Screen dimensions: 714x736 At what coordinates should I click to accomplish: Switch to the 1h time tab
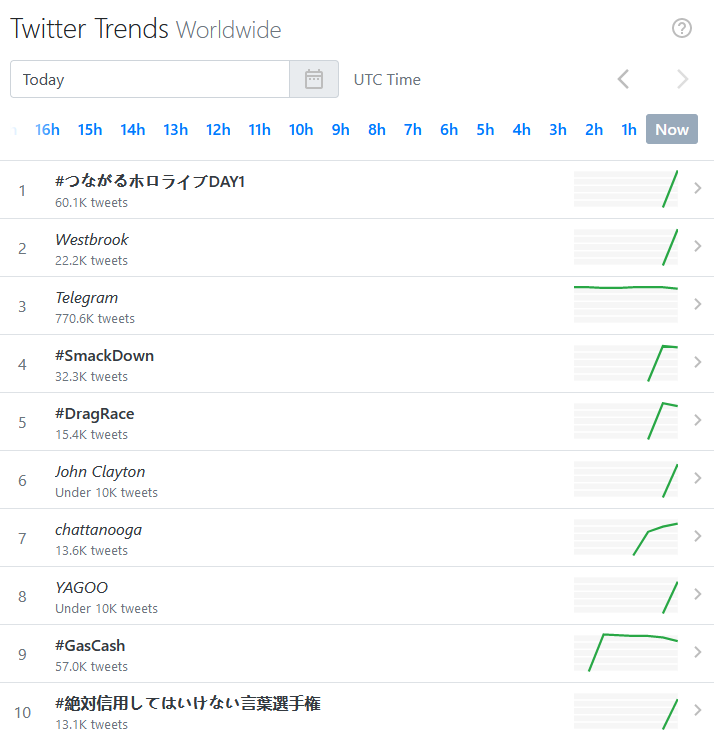629,130
